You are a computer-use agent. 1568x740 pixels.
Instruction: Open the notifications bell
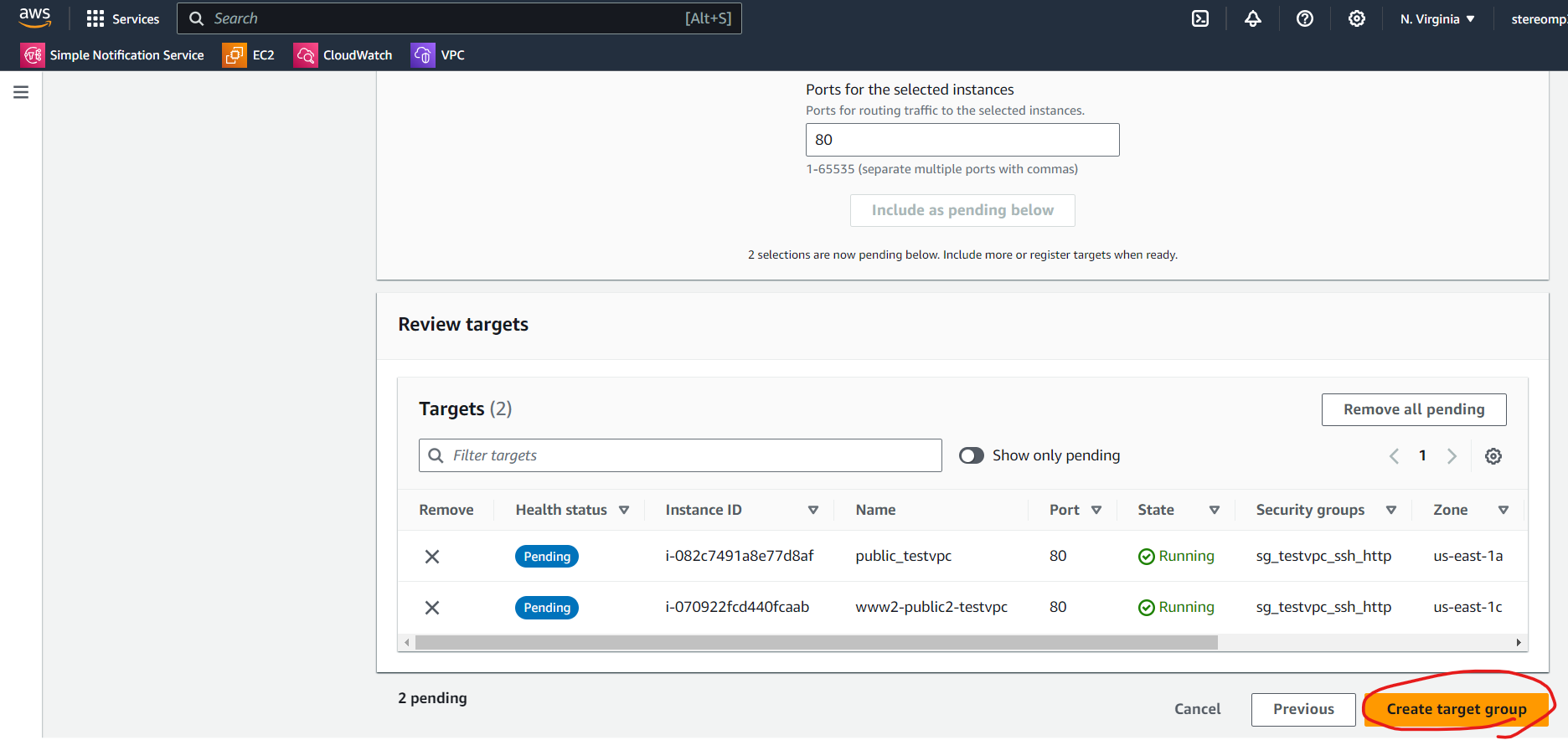tap(1252, 18)
